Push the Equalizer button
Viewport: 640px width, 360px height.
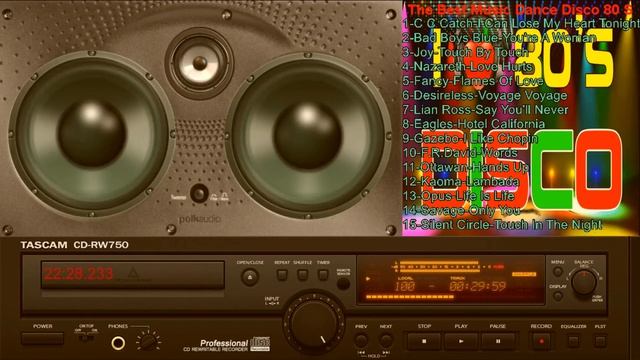573,340
